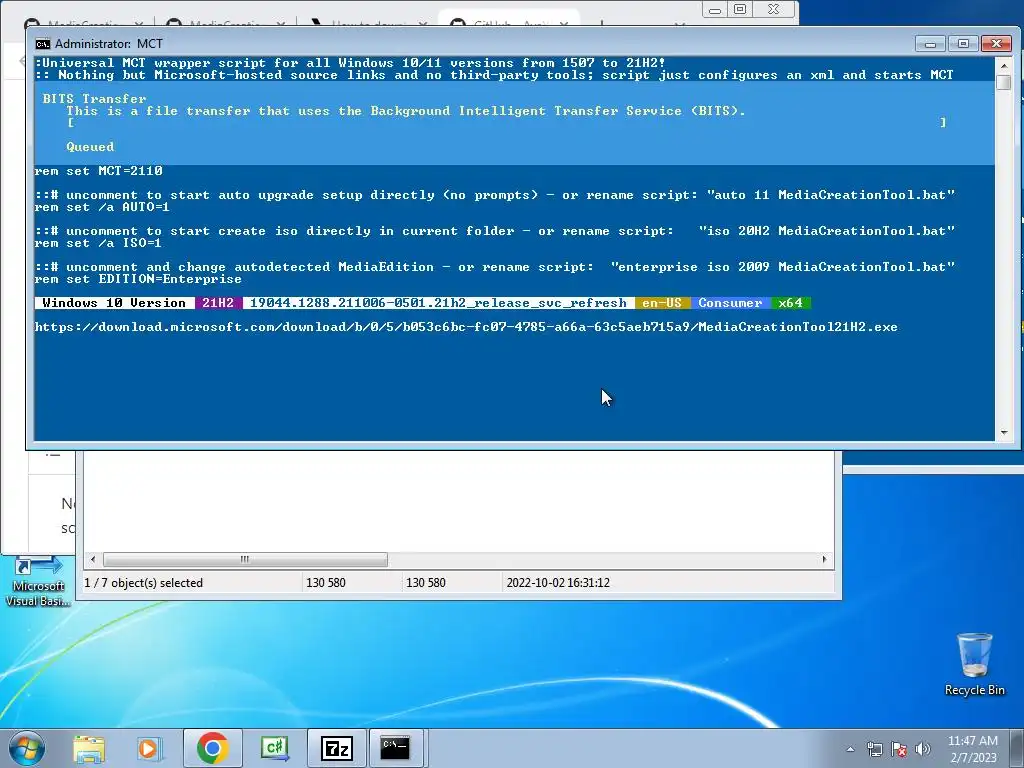
Task: Click the 'en-US' language badge
Action: pos(662,303)
